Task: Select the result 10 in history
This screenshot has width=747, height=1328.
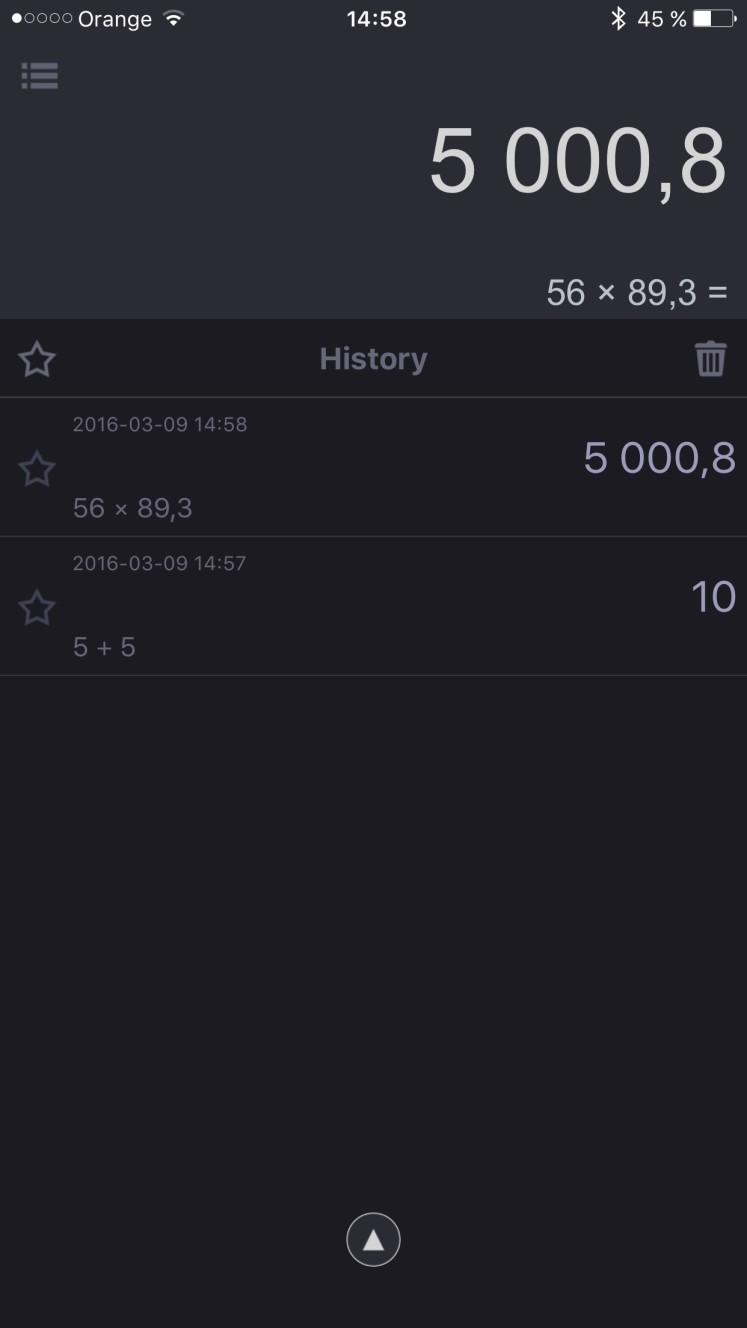Action: click(x=713, y=597)
